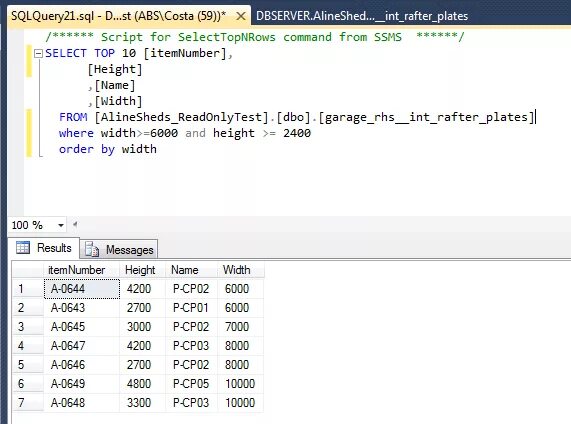571x424 pixels.
Task: Click the value 6000 in where clause
Action: [x=164, y=133]
